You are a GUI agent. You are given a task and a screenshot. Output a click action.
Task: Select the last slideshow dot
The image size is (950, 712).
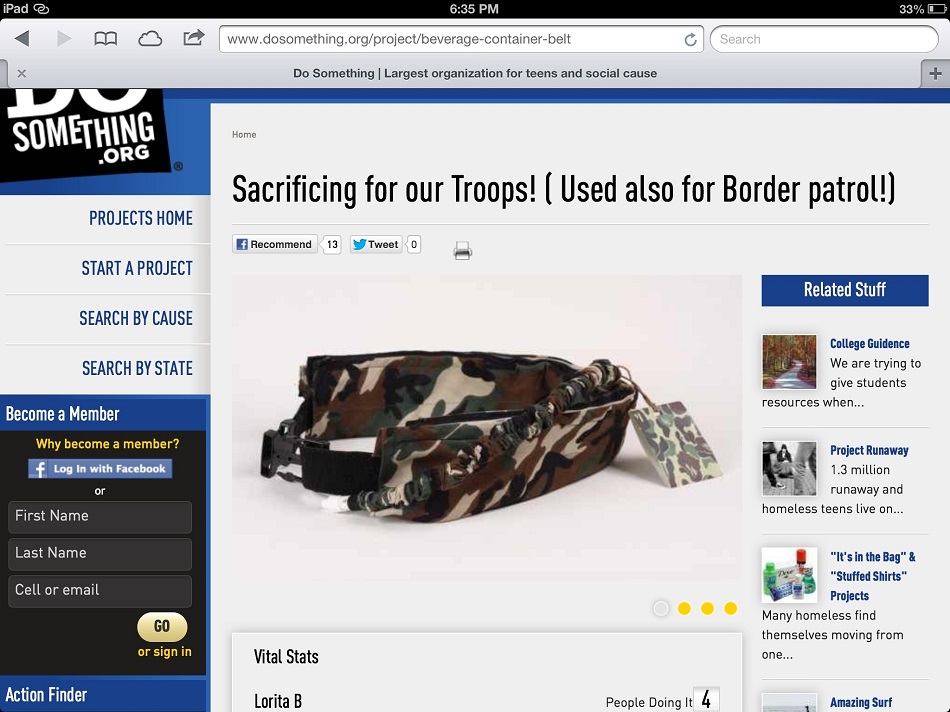tap(731, 608)
